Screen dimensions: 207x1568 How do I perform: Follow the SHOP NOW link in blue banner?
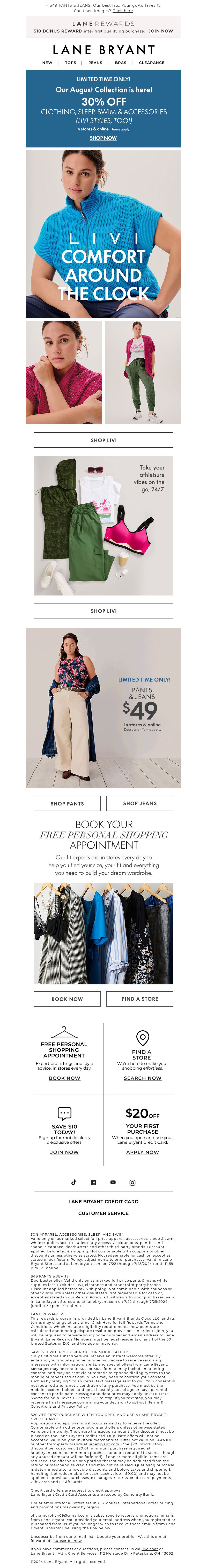coord(103,138)
